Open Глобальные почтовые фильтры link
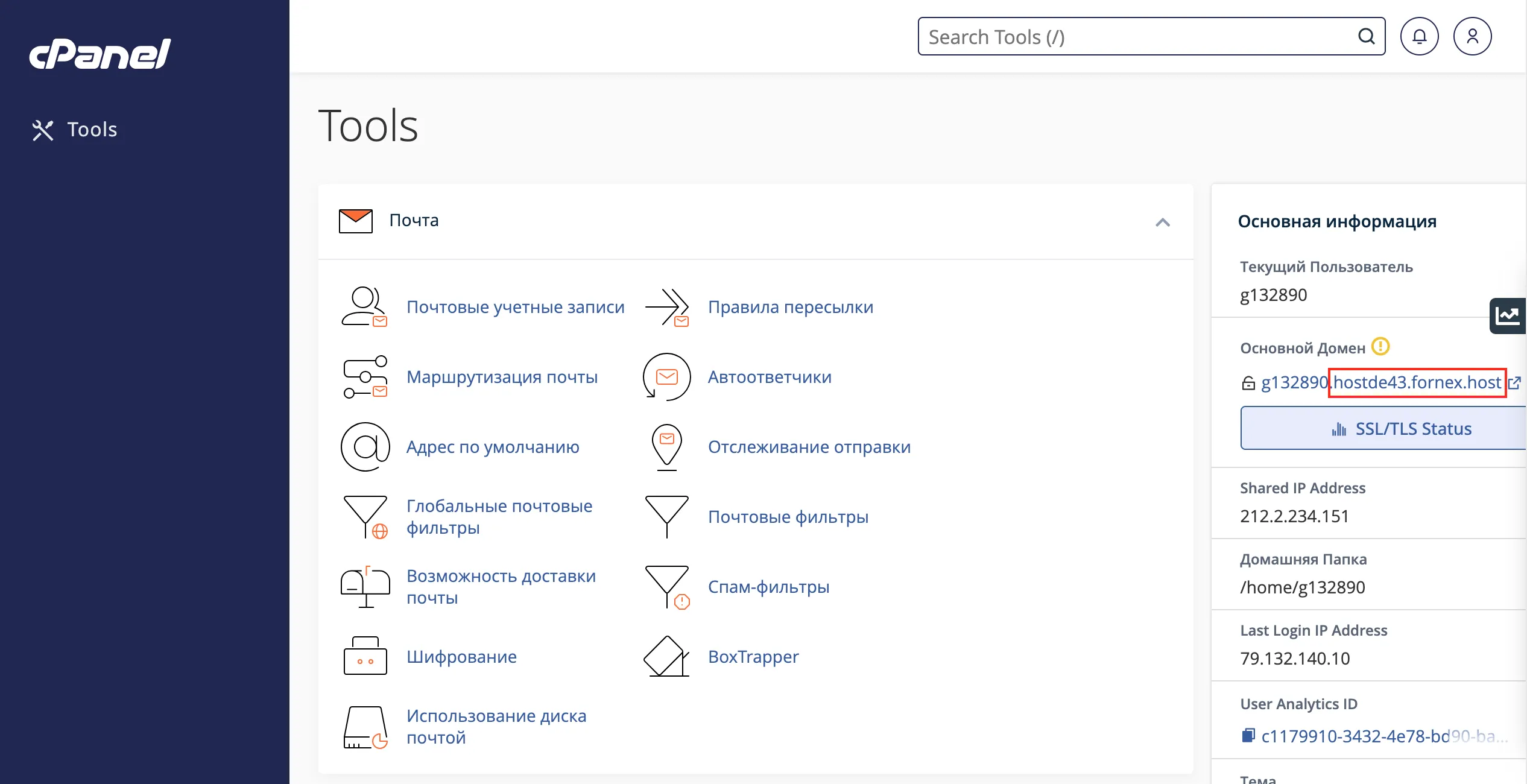The height and width of the screenshot is (784, 1527). click(499, 517)
